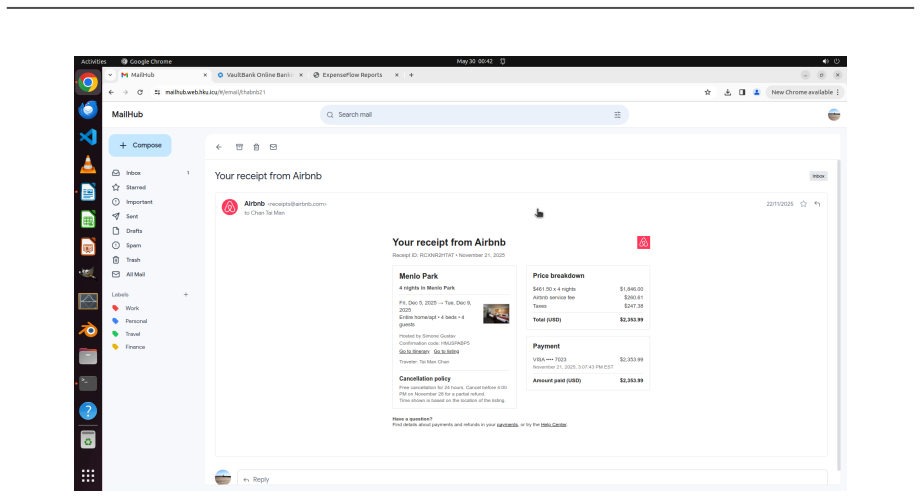This screenshot has width=921, height=497.
Task: Click the receipt total amount $2,353.99
Action: 631,320
